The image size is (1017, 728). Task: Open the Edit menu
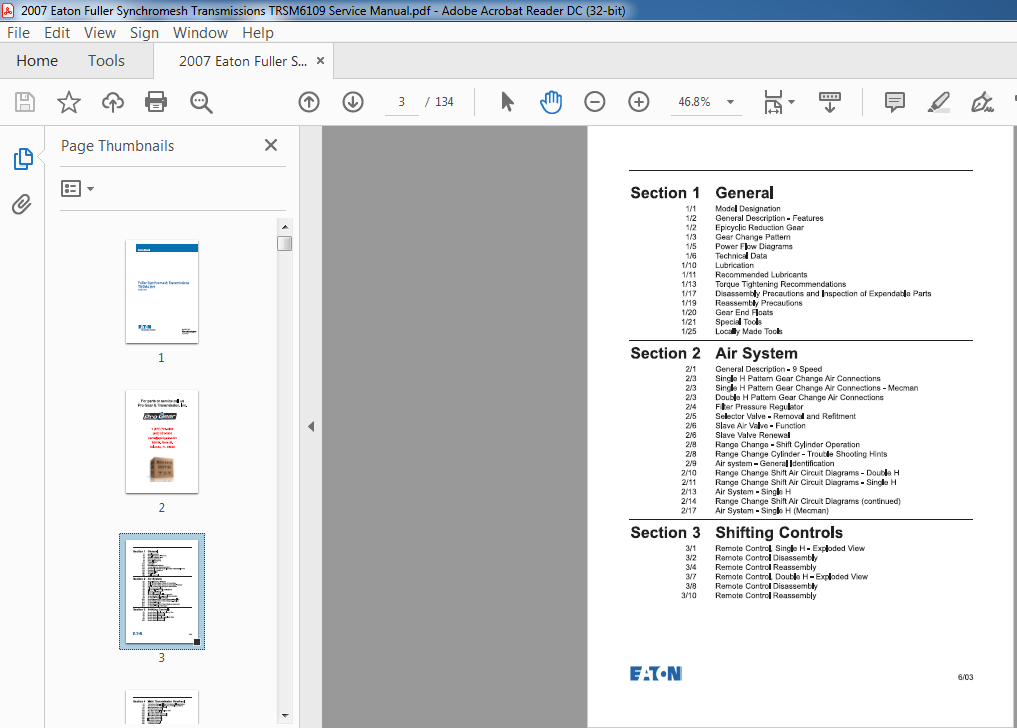(x=57, y=32)
